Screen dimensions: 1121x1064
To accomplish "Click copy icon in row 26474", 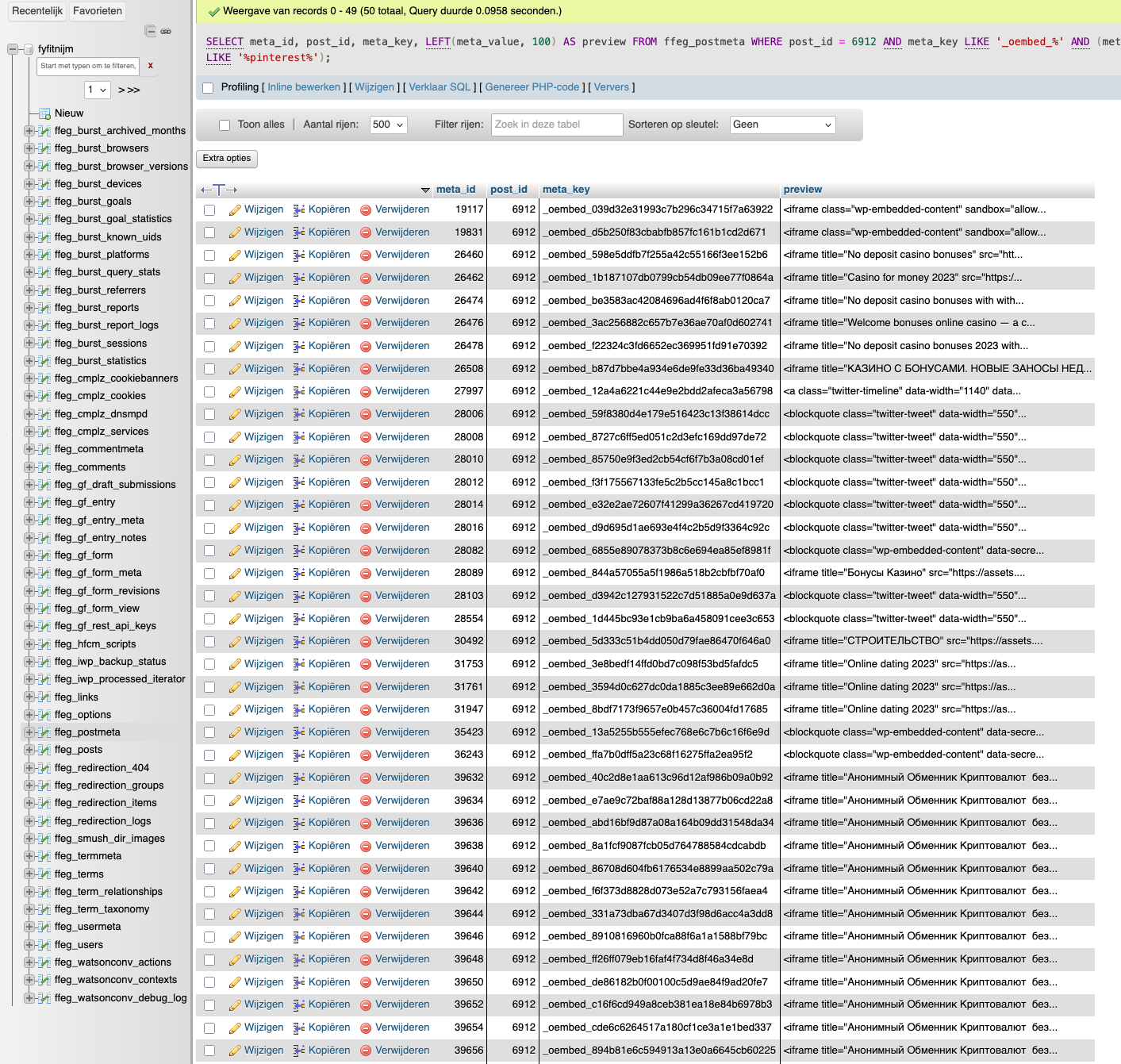I will click(x=299, y=301).
